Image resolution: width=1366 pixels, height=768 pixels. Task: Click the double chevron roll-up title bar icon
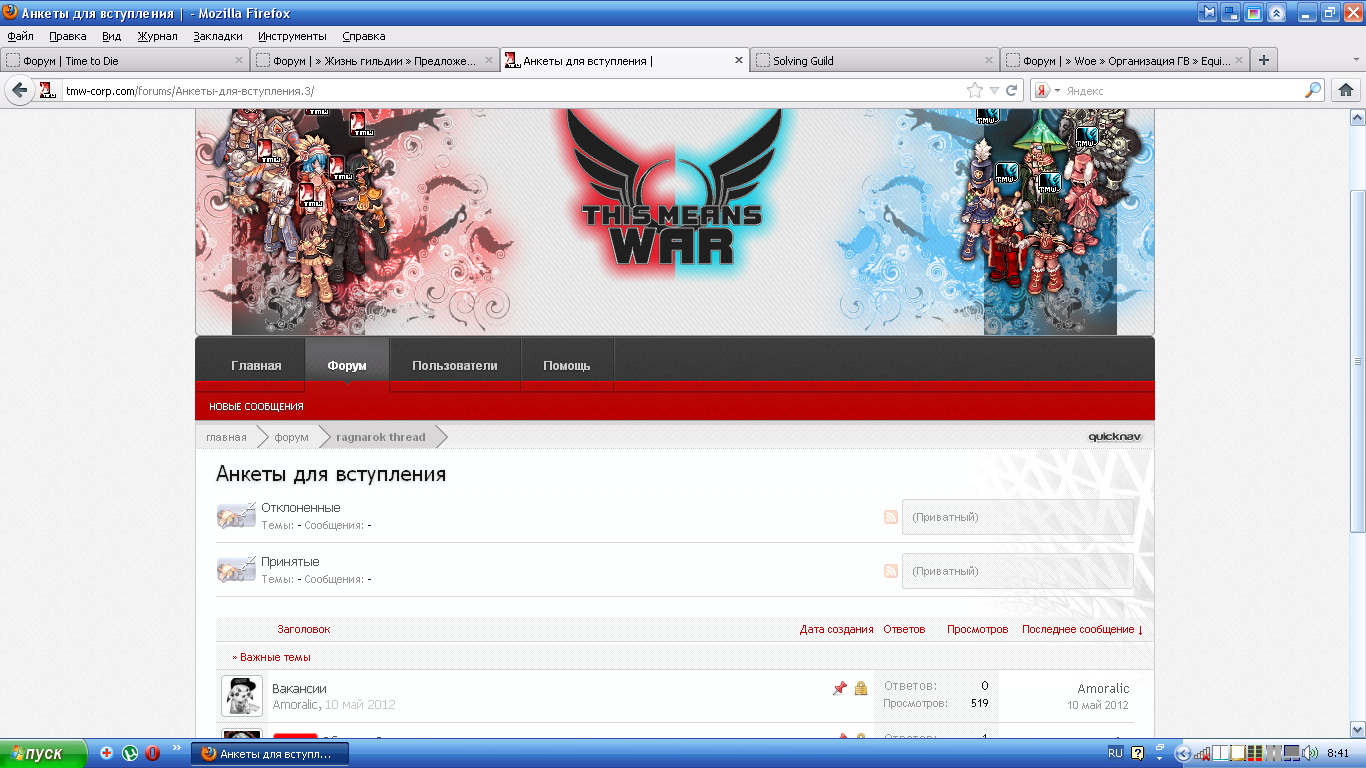(x=1277, y=13)
